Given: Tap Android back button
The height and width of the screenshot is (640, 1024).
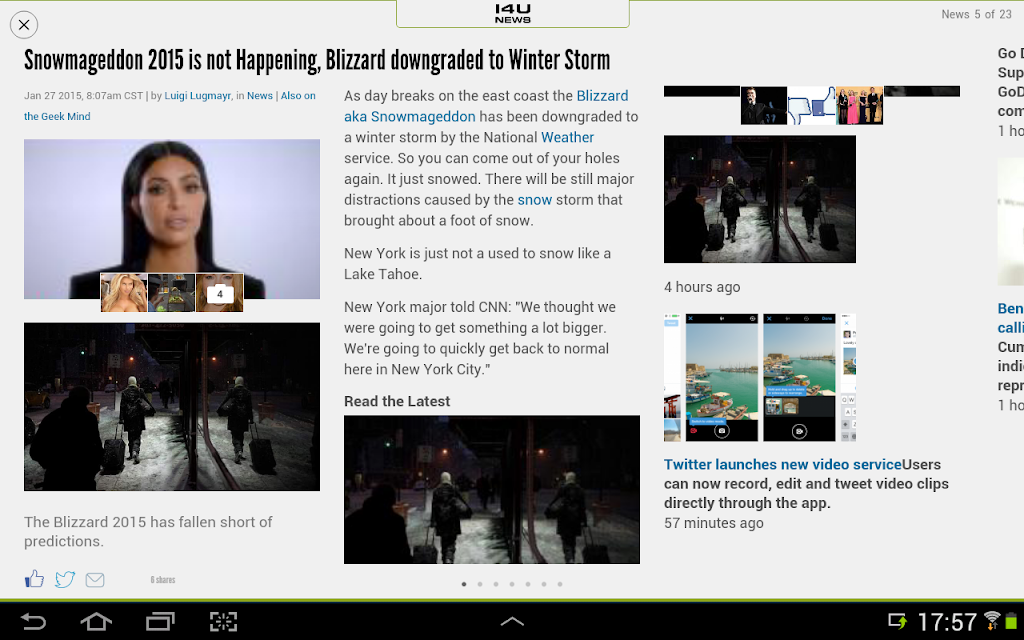Looking at the screenshot, I should click(x=33, y=621).
